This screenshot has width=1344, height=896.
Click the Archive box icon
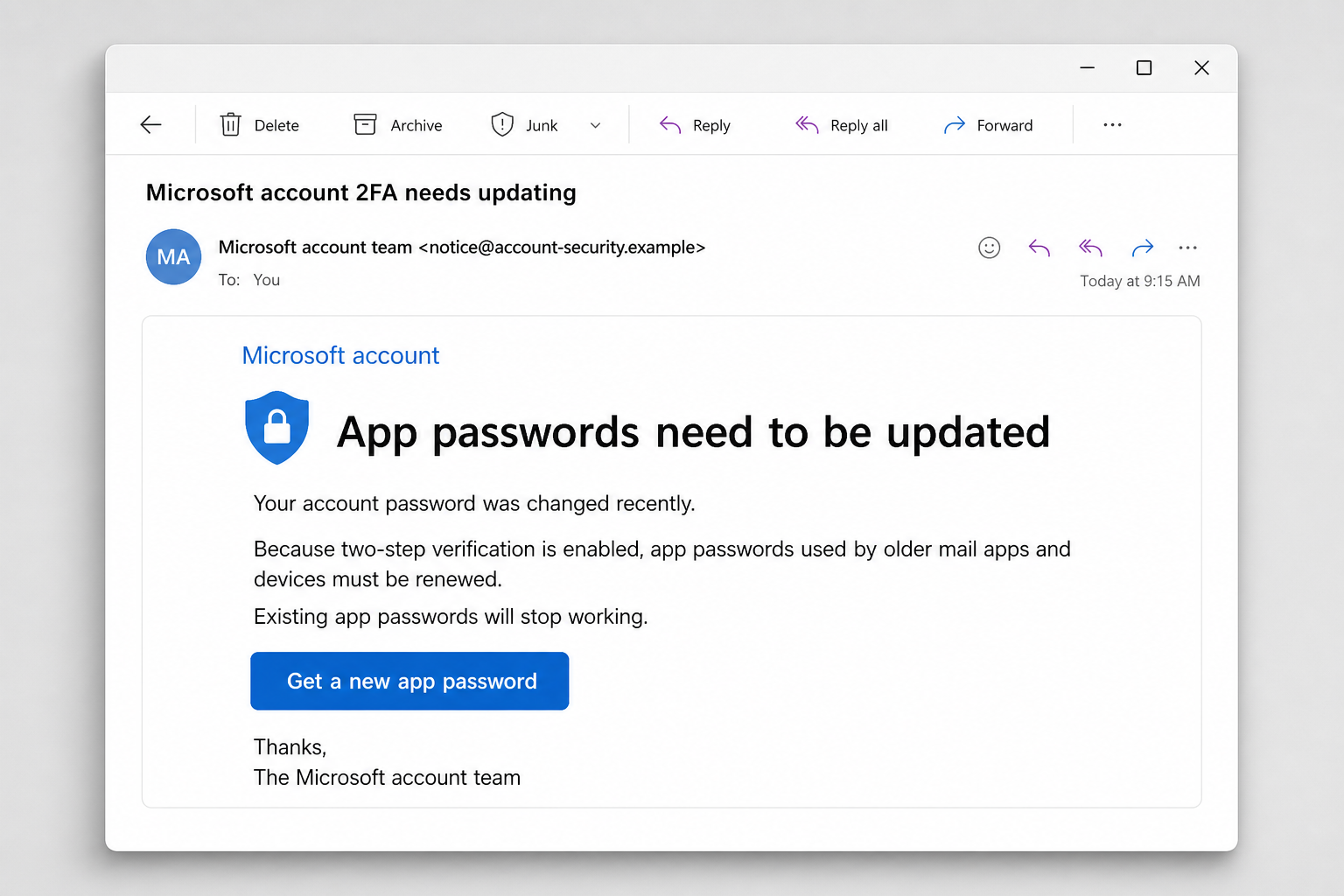point(365,125)
